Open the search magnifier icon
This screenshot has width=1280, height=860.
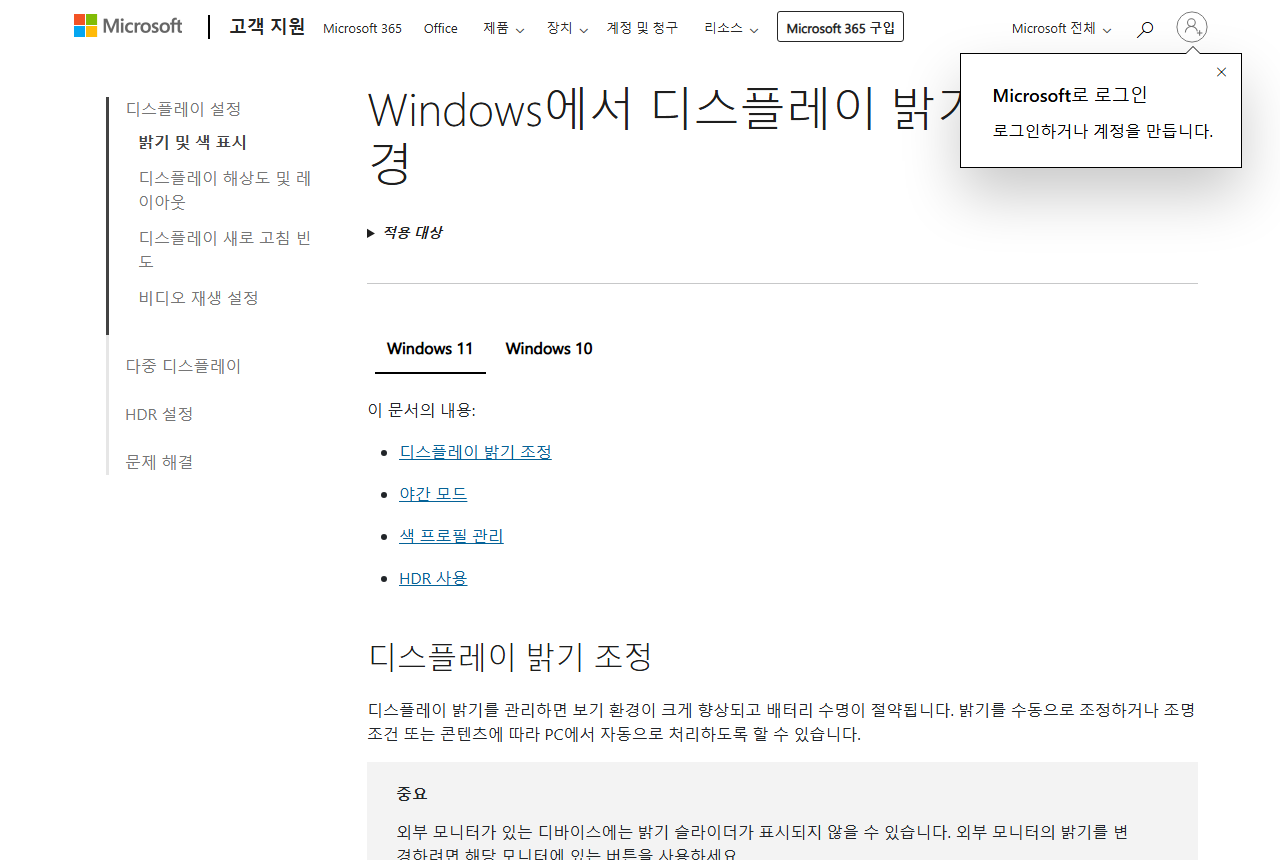1145,29
